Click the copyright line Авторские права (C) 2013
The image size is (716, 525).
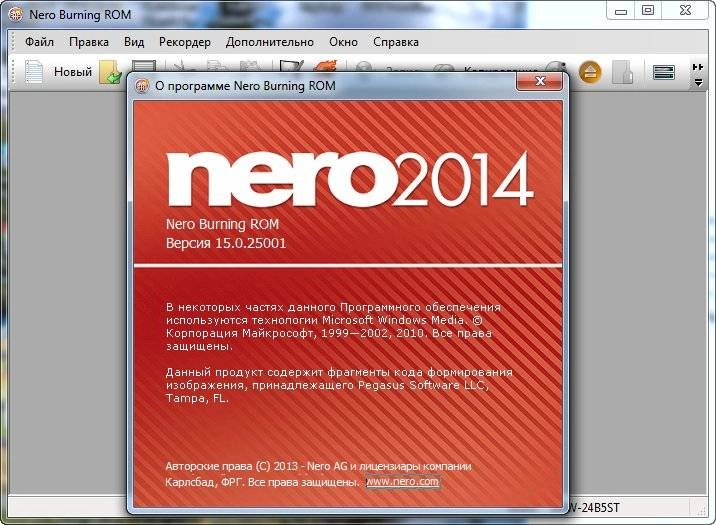coord(318,466)
